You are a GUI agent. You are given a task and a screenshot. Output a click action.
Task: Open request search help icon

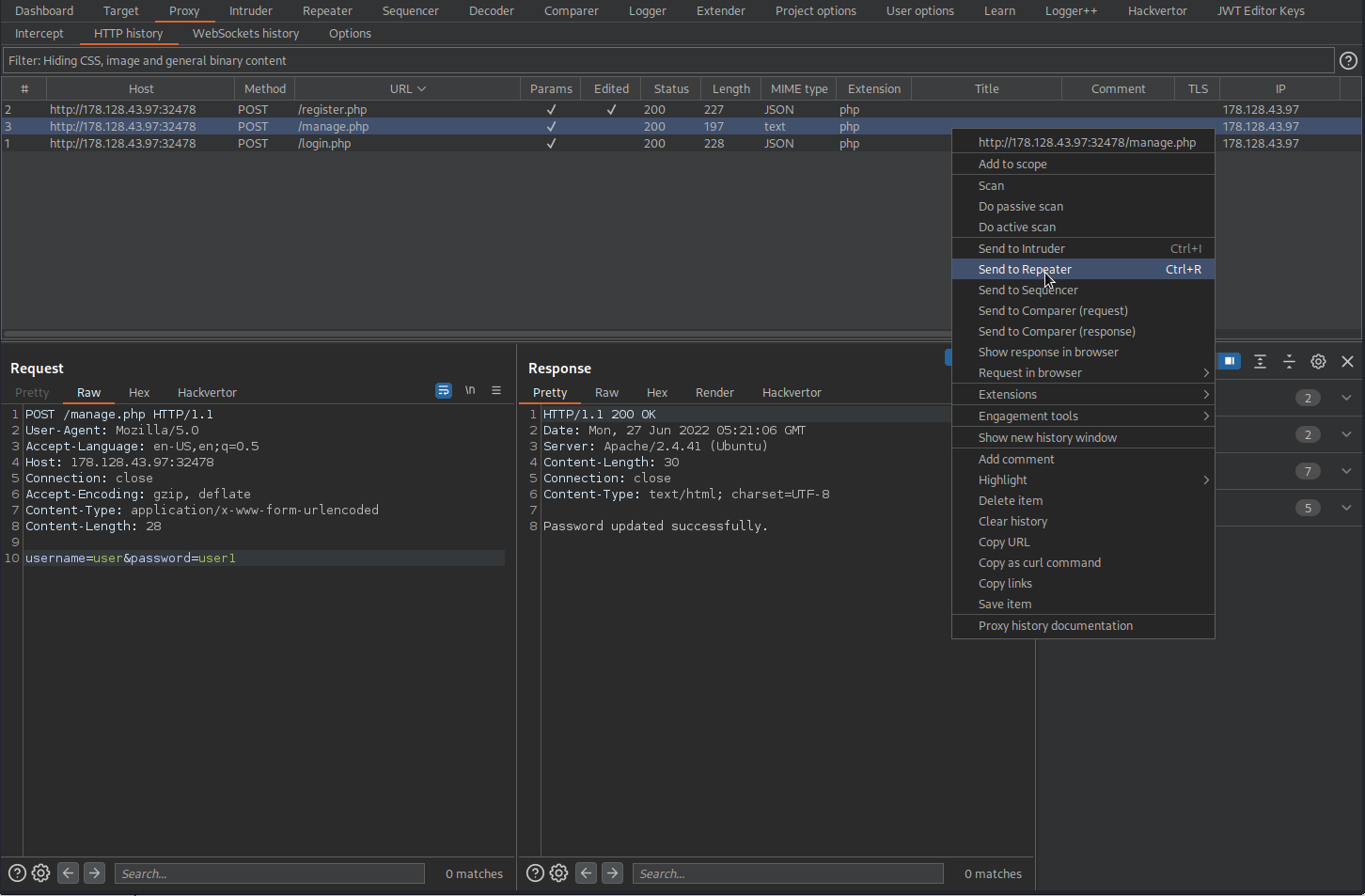[17, 872]
